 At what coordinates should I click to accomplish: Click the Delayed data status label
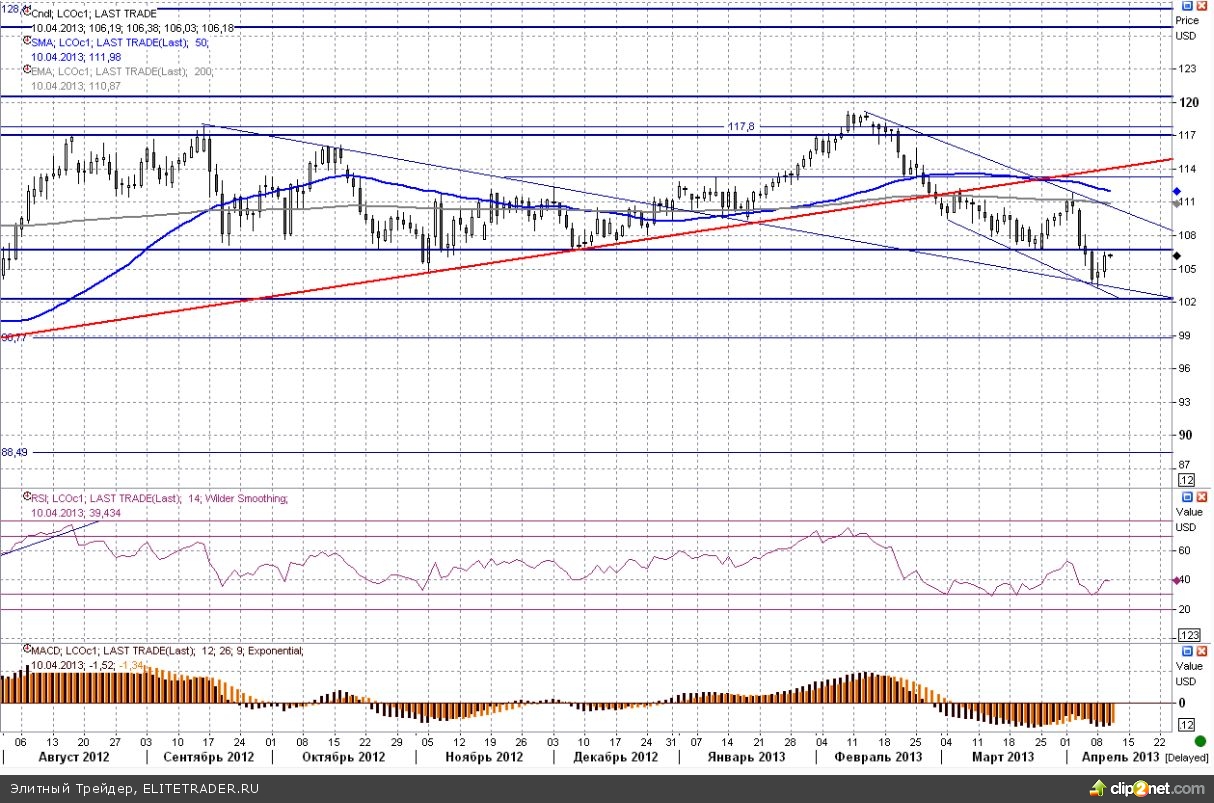(x=1188, y=757)
